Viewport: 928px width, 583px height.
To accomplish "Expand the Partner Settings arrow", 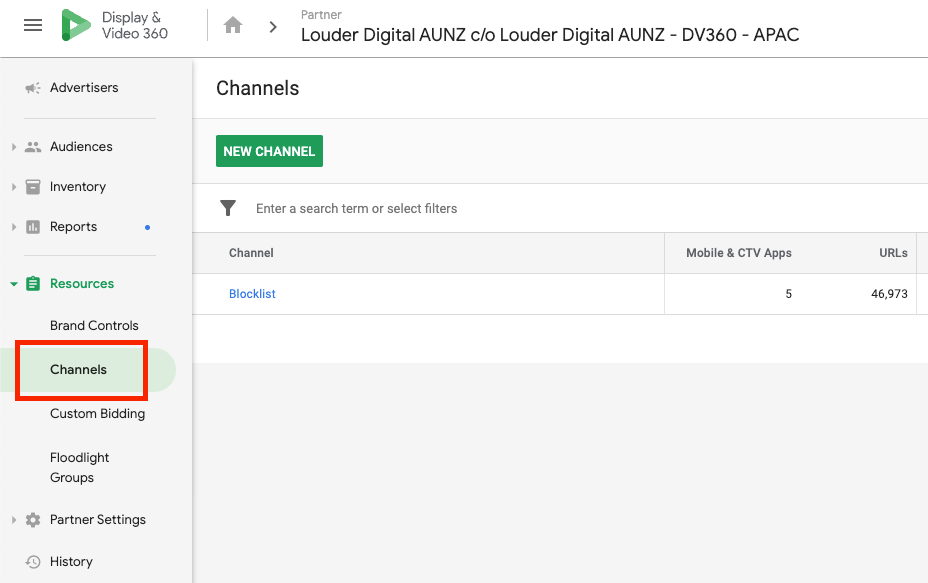I will [x=14, y=520].
